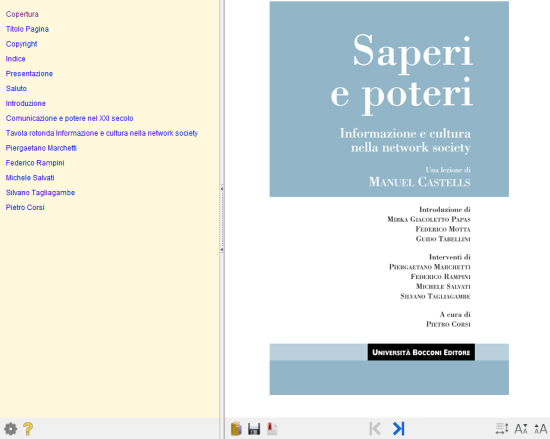Click the floppy disk save icon
The image size is (550, 439).
coord(254,428)
